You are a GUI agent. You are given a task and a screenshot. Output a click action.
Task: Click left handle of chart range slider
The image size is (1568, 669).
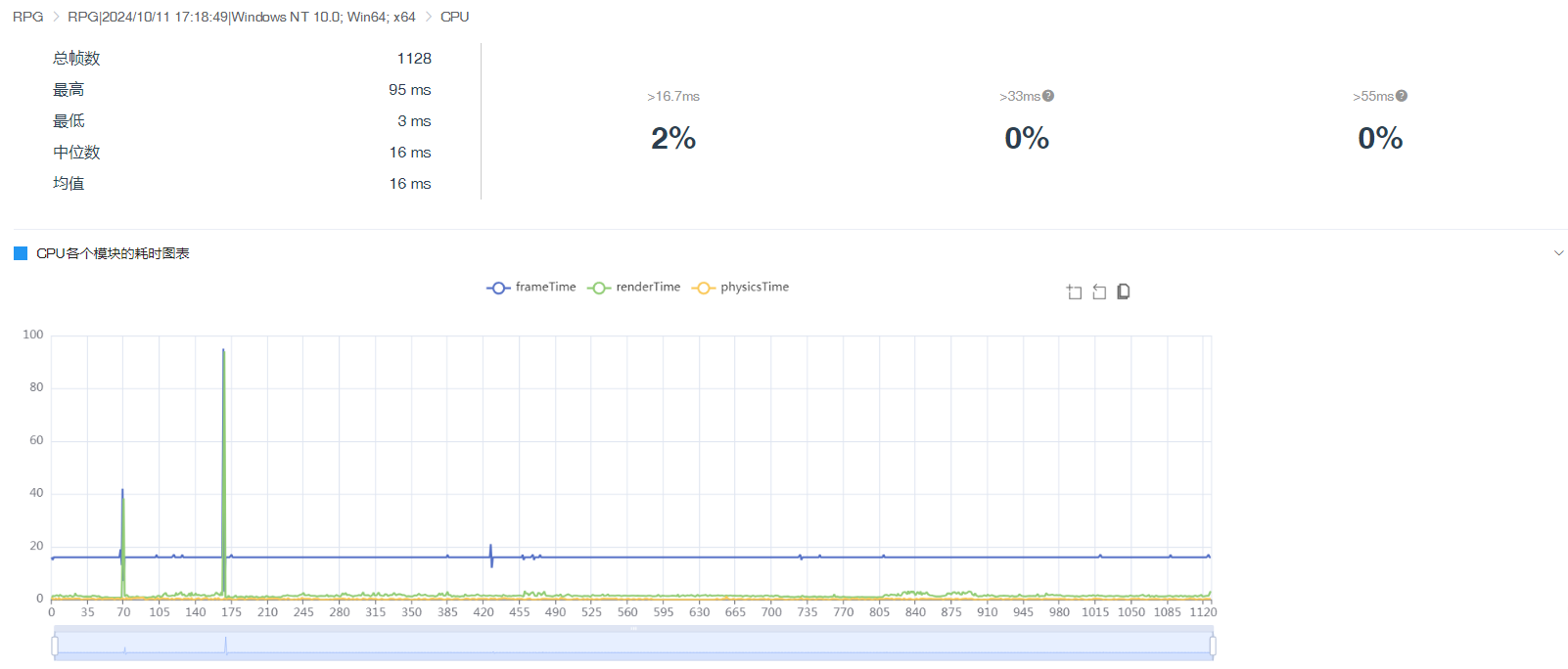click(55, 646)
